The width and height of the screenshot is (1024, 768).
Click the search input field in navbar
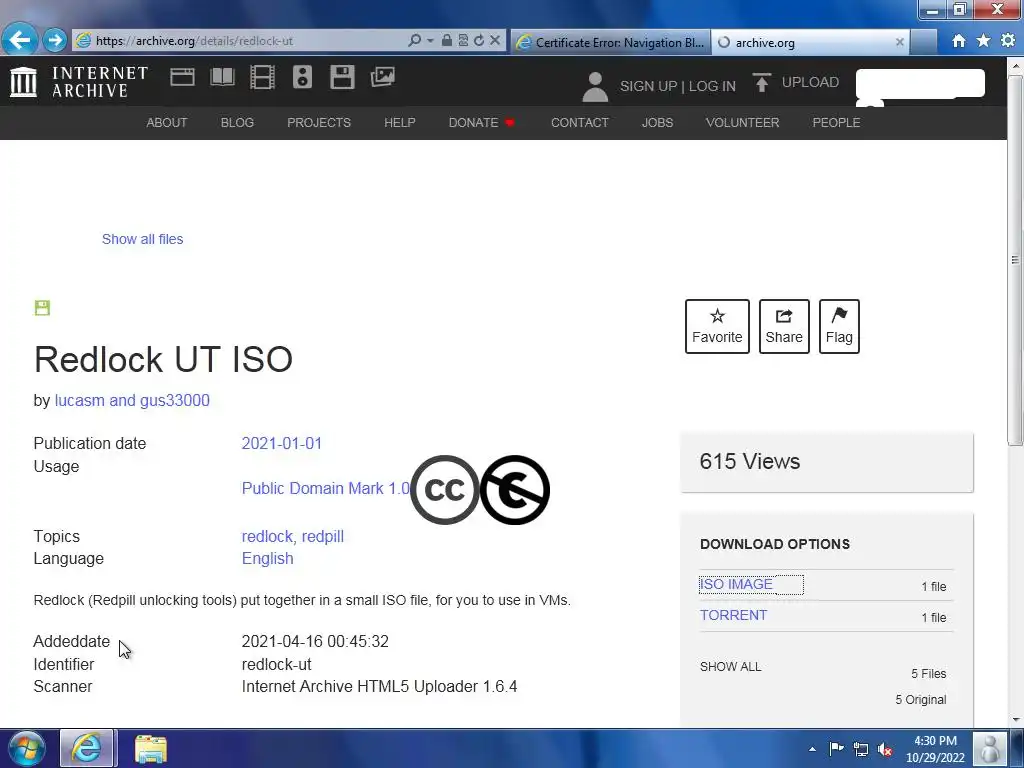920,84
